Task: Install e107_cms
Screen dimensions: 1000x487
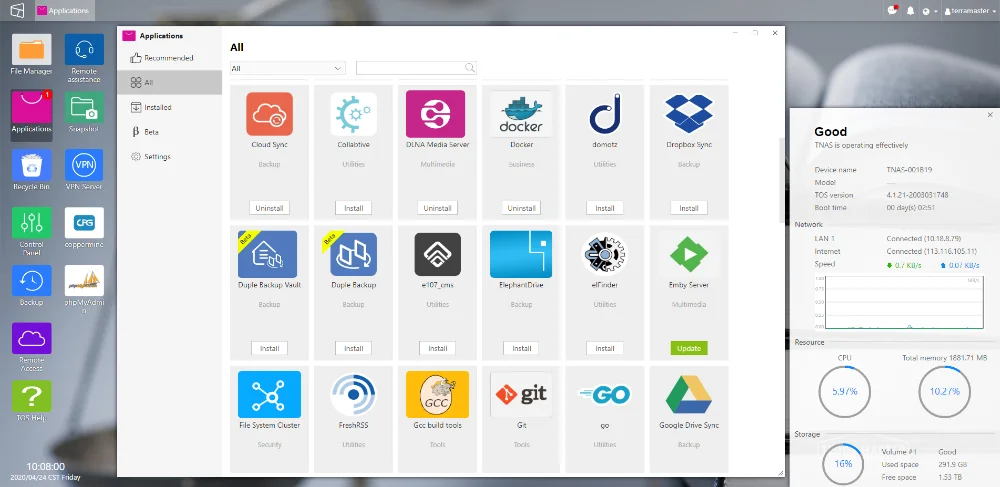Action: (x=438, y=348)
